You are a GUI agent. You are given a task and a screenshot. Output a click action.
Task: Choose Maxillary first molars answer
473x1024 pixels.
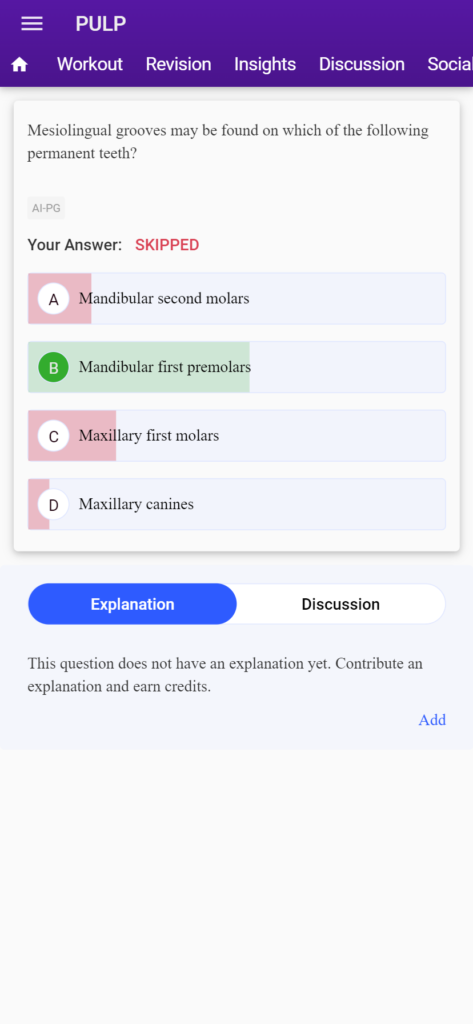click(x=236, y=436)
